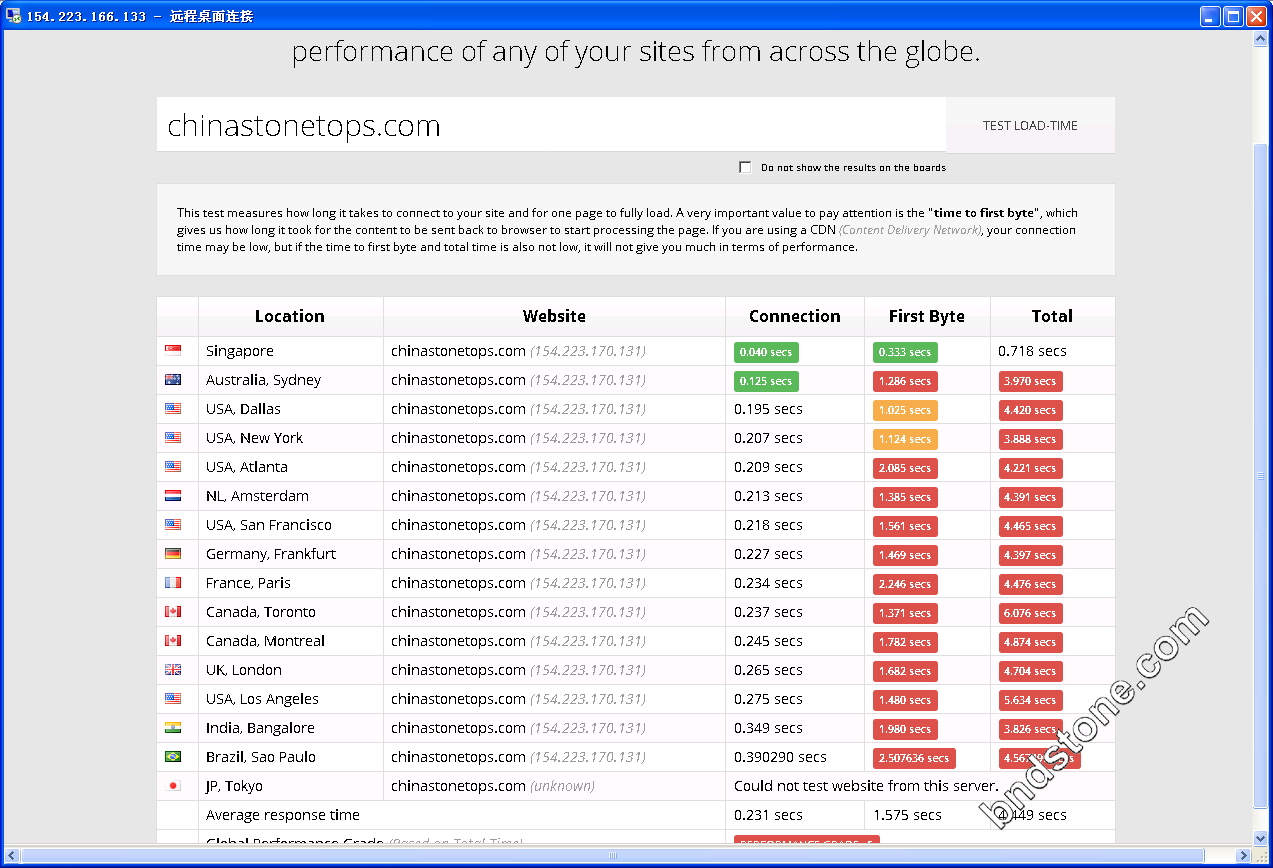Image resolution: width=1273 pixels, height=868 pixels.
Task: Click the 0.125 secs connection badge
Action: pos(766,381)
